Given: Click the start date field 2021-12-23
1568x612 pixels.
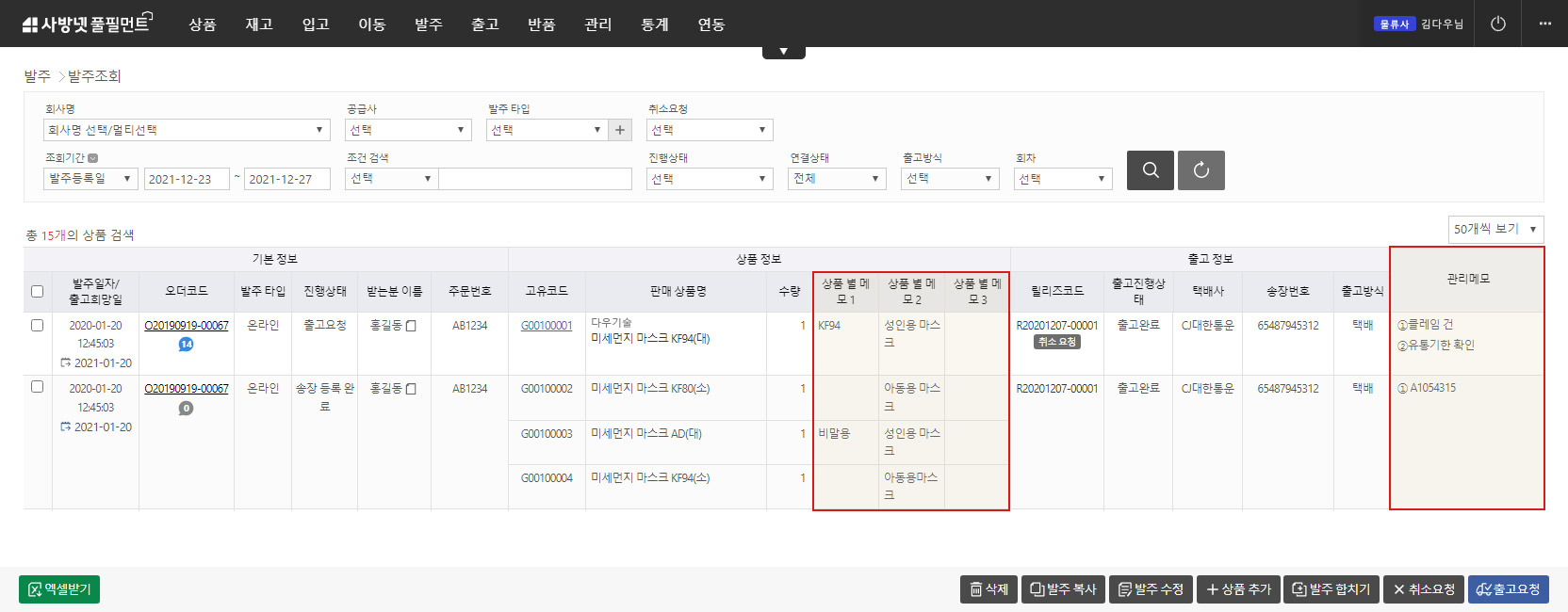Looking at the screenshot, I should tap(187, 179).
